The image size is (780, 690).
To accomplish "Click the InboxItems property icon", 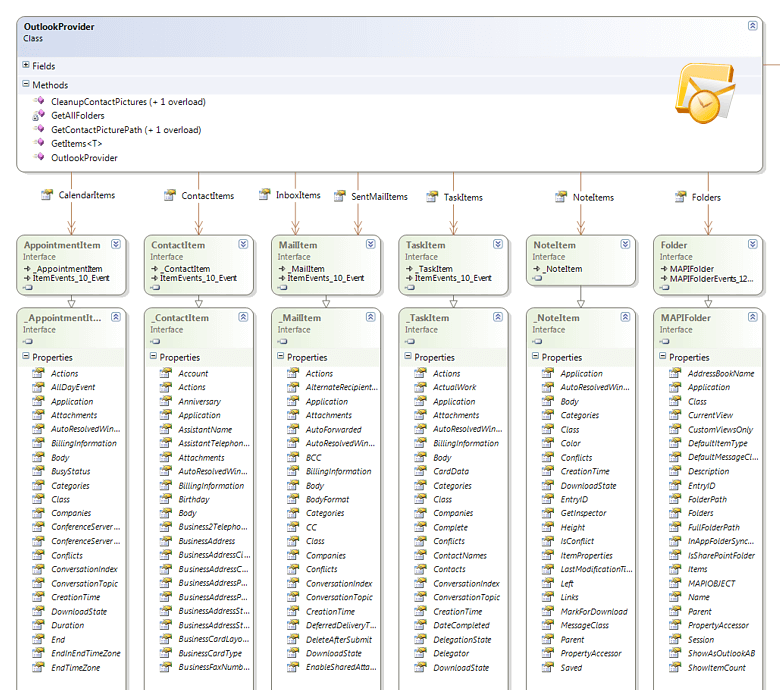I will [x=264, y=194].
